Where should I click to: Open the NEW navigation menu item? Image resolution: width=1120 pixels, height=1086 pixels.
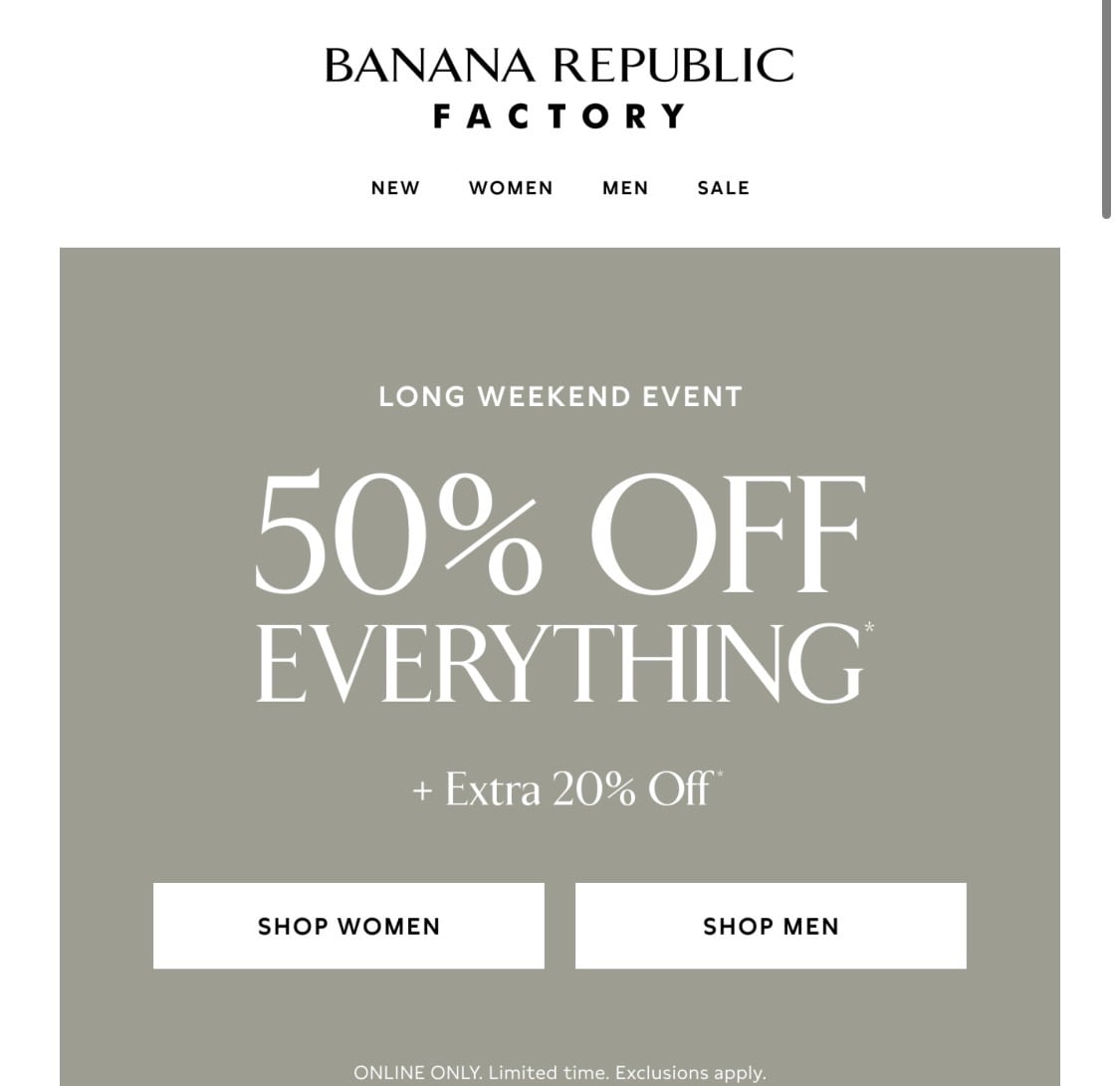tap(395, 188)
